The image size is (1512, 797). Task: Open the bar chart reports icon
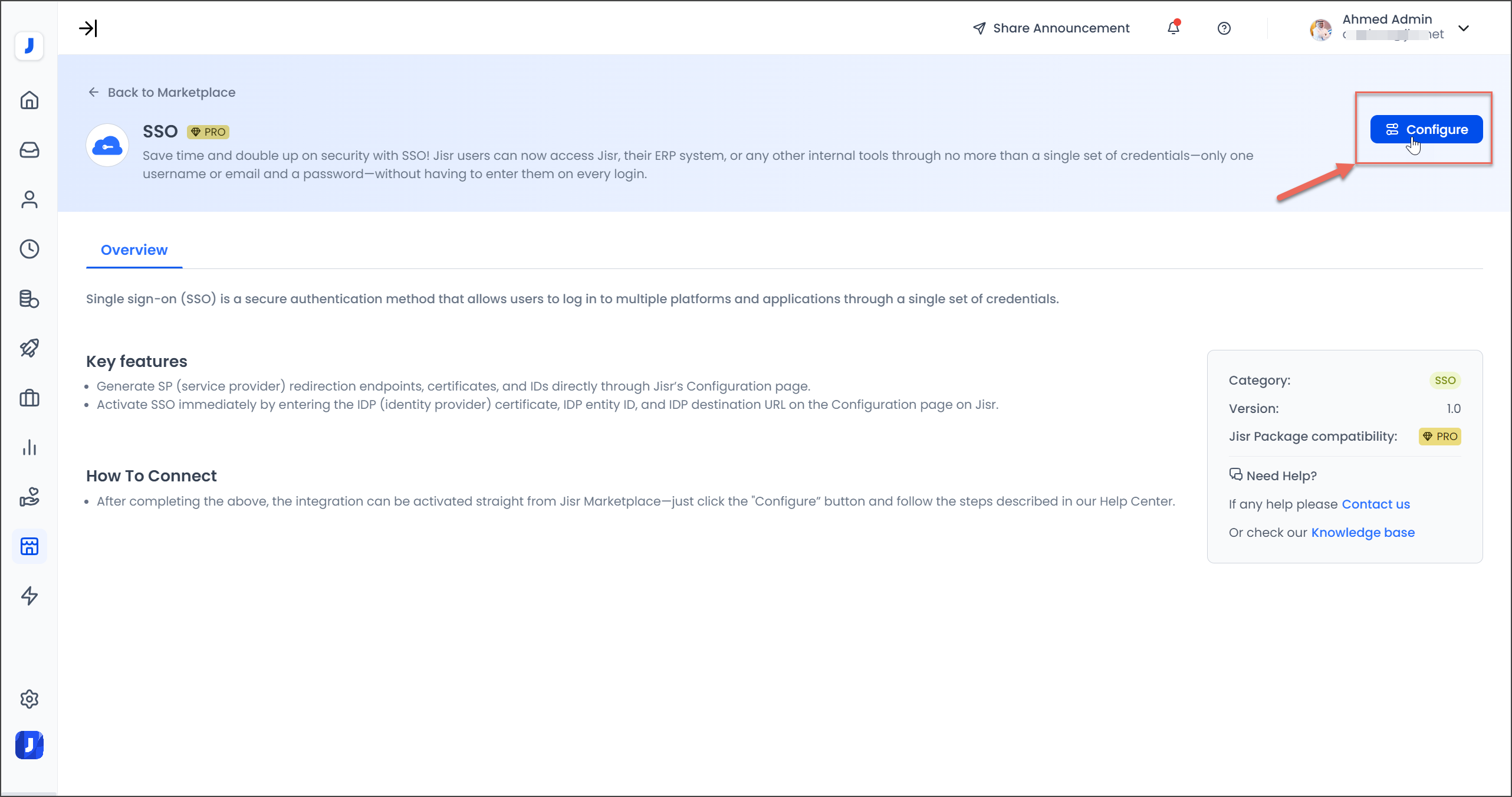(x=29, y=448)
